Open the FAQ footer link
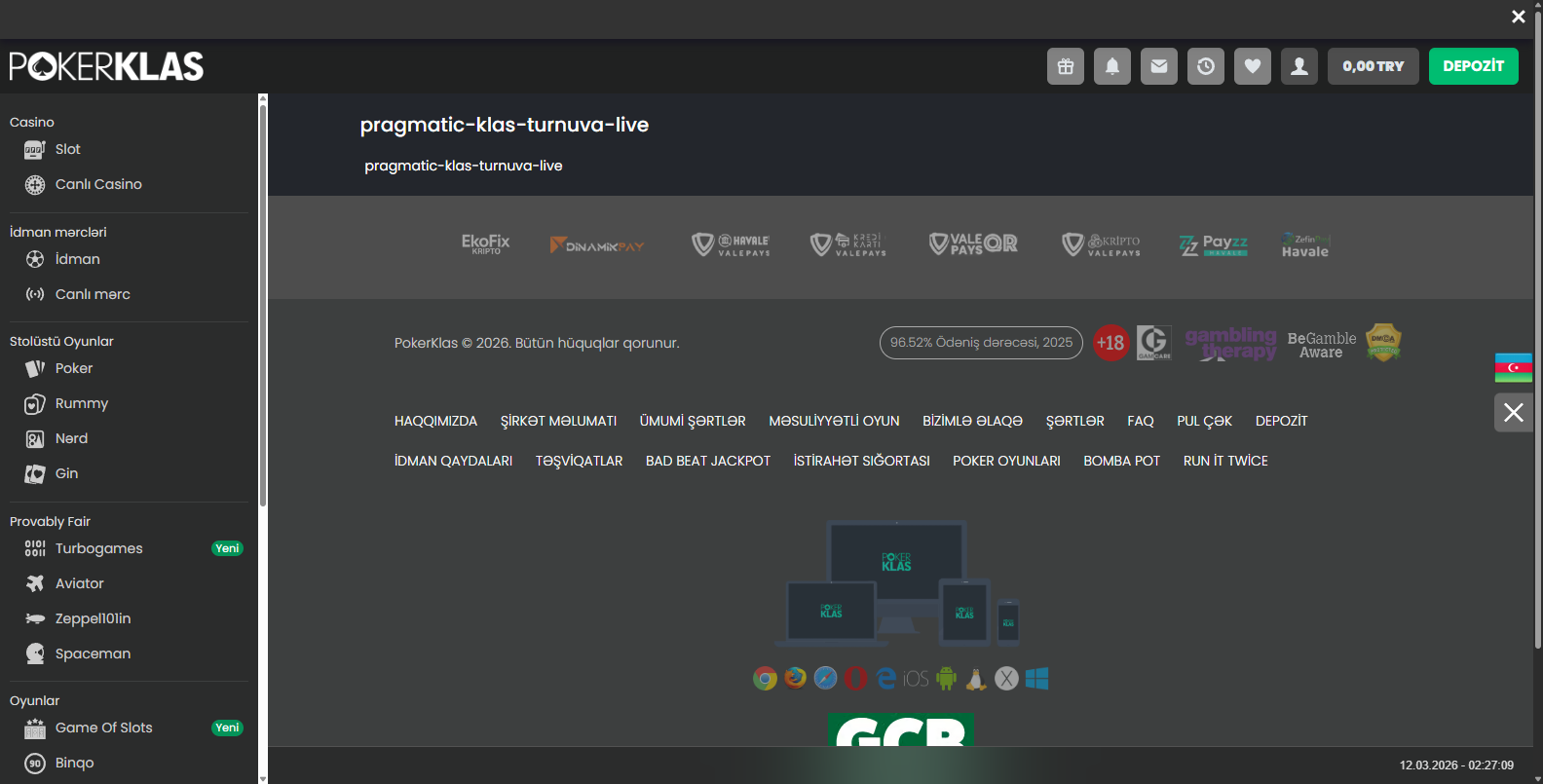This screenshot has width=1543, height=784. coord(1141,421)
